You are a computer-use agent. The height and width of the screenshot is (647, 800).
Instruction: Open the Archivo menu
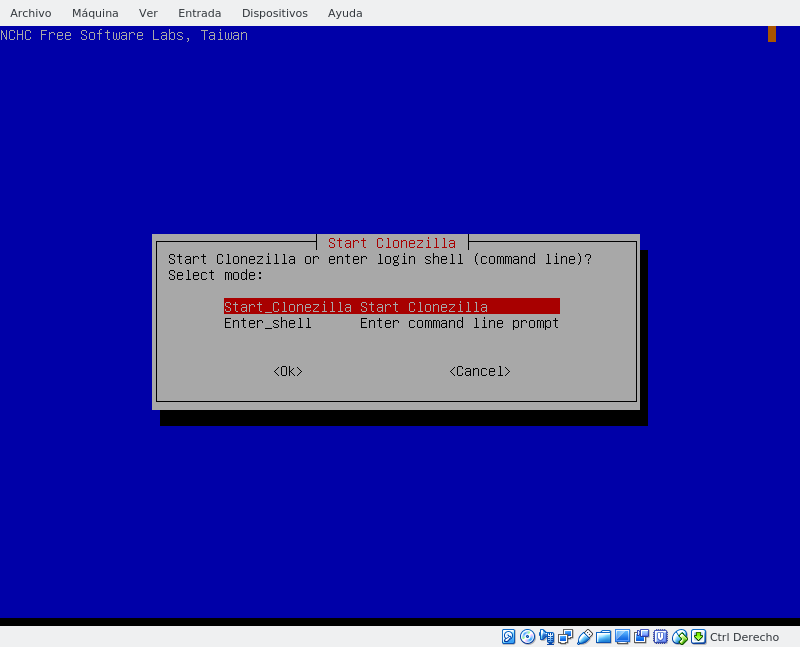31,13
